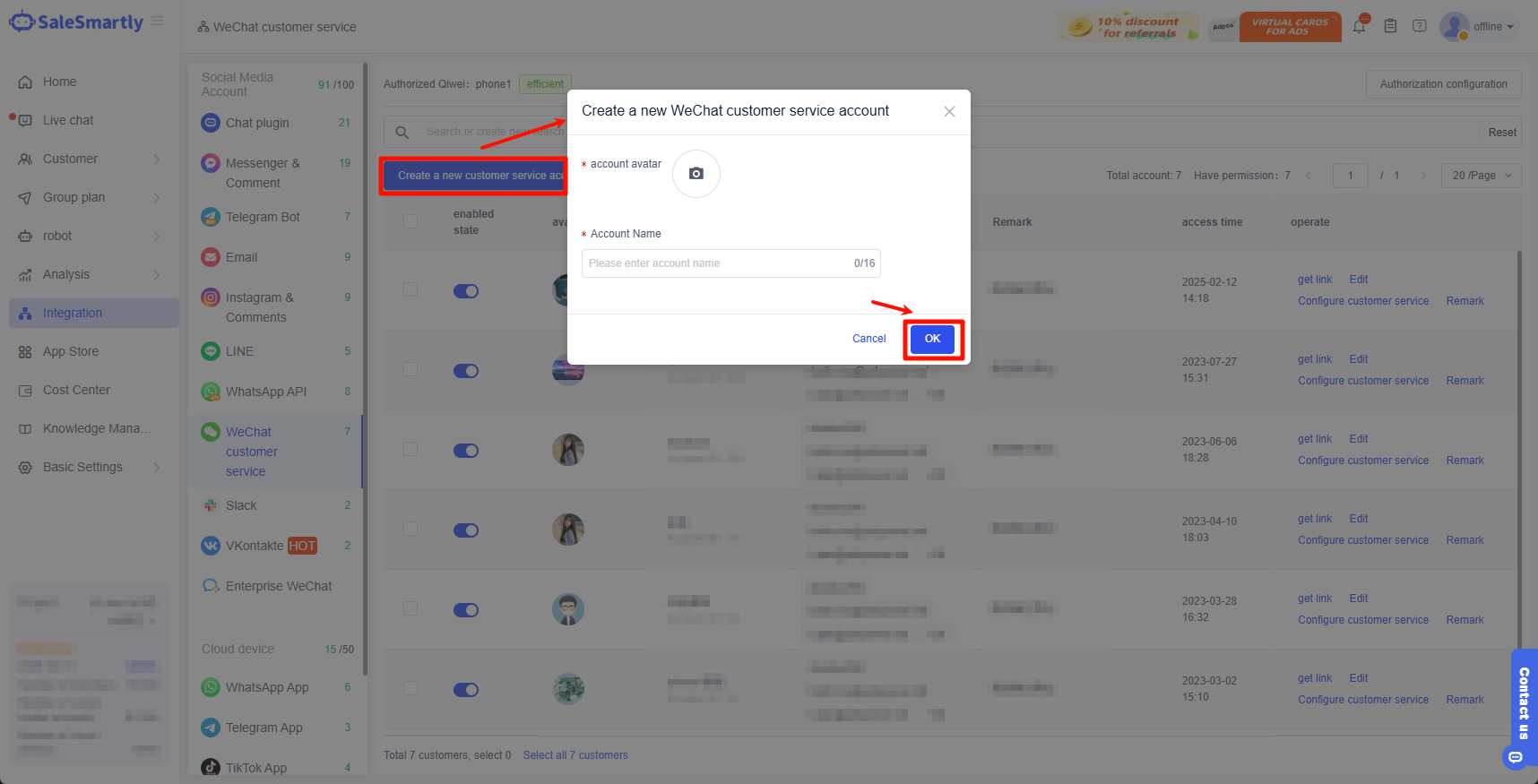The width and height of the screenshot is (1538, 784).
Task: Open the 20 /Page dropdown
Action: click(x=1481, y=176)
